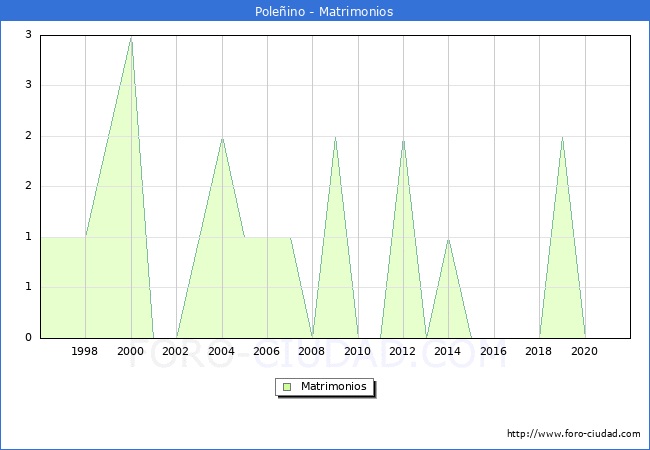Click the 'Matrimonios' legend label
650x450 pixels.
point(334,386)
